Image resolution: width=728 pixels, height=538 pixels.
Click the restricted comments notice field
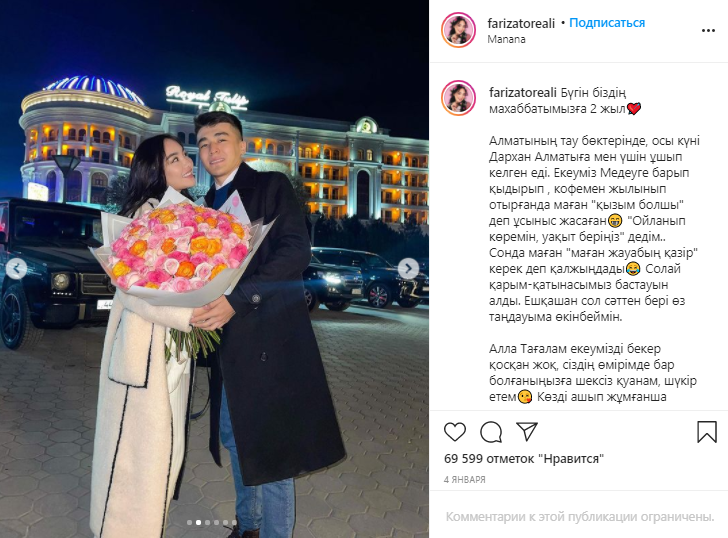579,517
